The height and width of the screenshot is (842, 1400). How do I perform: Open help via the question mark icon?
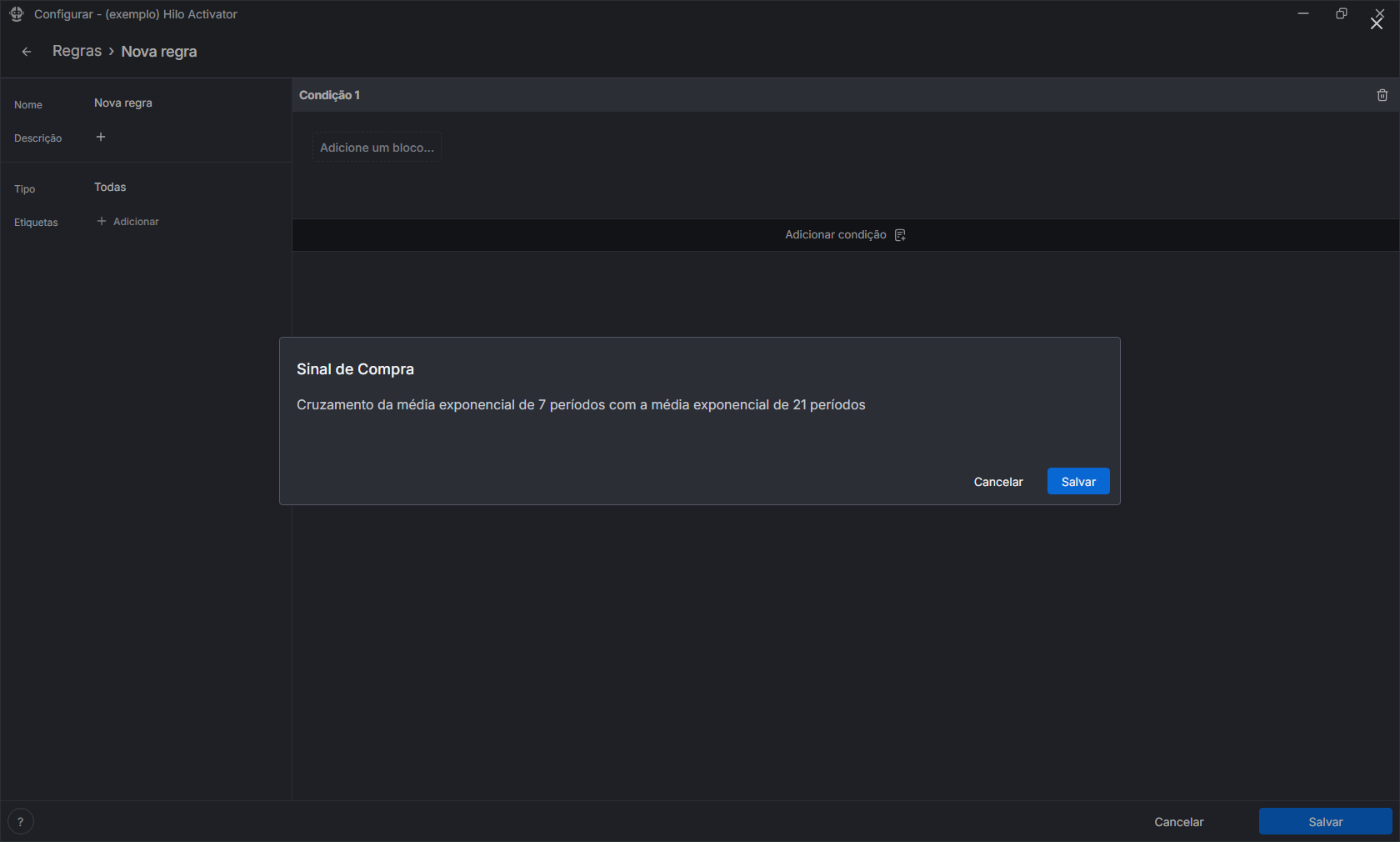[x=21, y=821]
